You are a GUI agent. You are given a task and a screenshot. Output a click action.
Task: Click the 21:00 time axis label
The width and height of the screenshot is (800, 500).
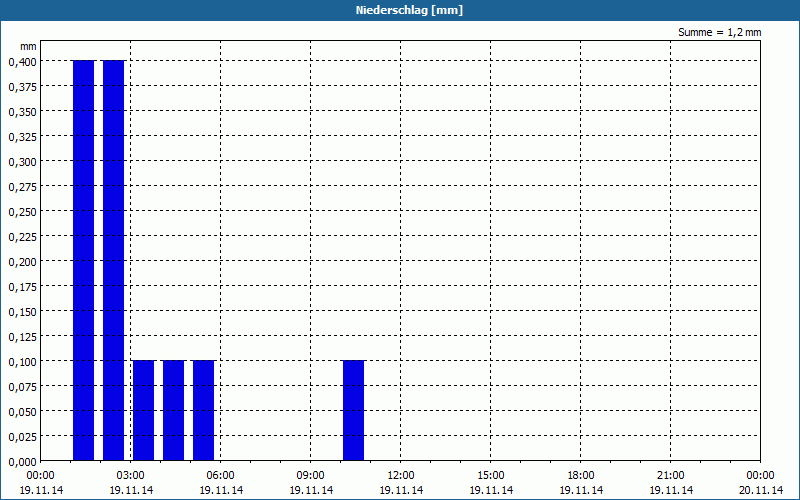(x=670, y=476)
